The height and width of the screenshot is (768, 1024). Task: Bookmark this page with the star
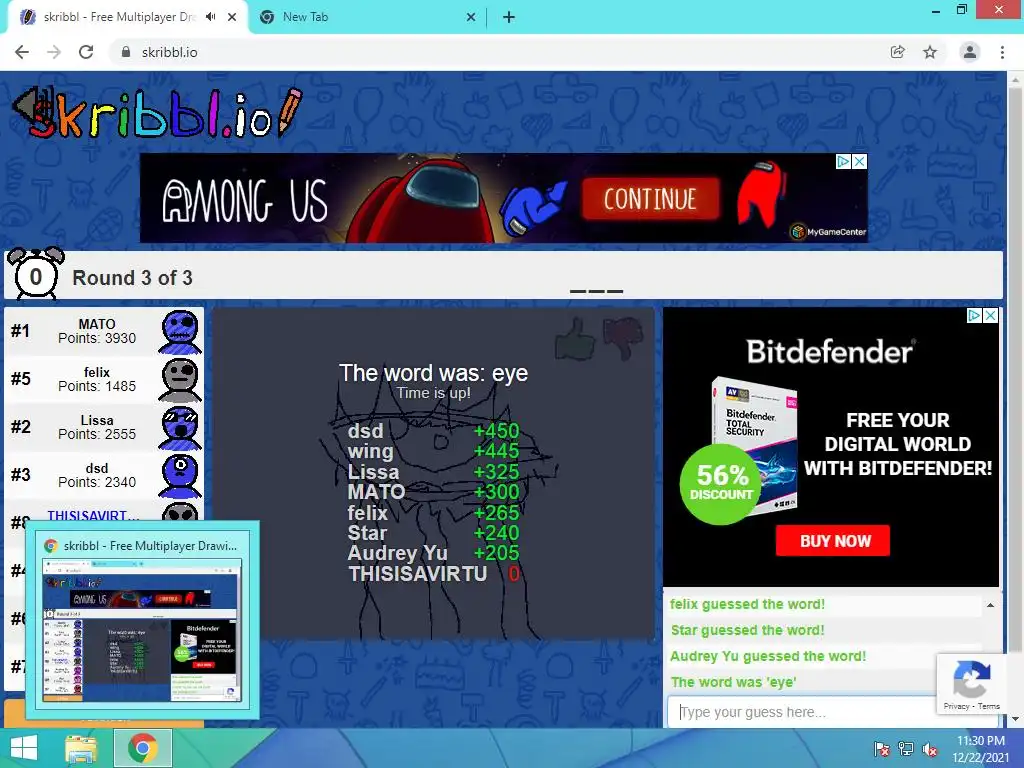pos(930,52)
